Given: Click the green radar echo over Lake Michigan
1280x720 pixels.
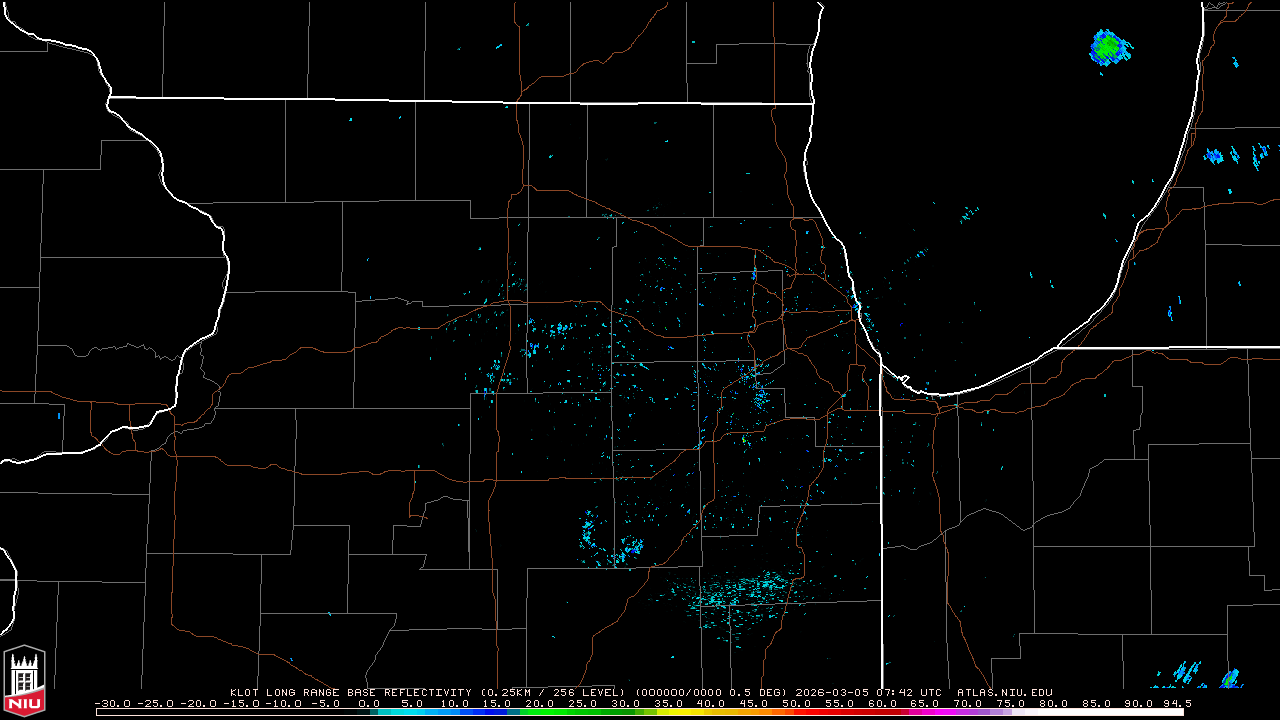Looking at the screenshot, I should [1108, 47].
